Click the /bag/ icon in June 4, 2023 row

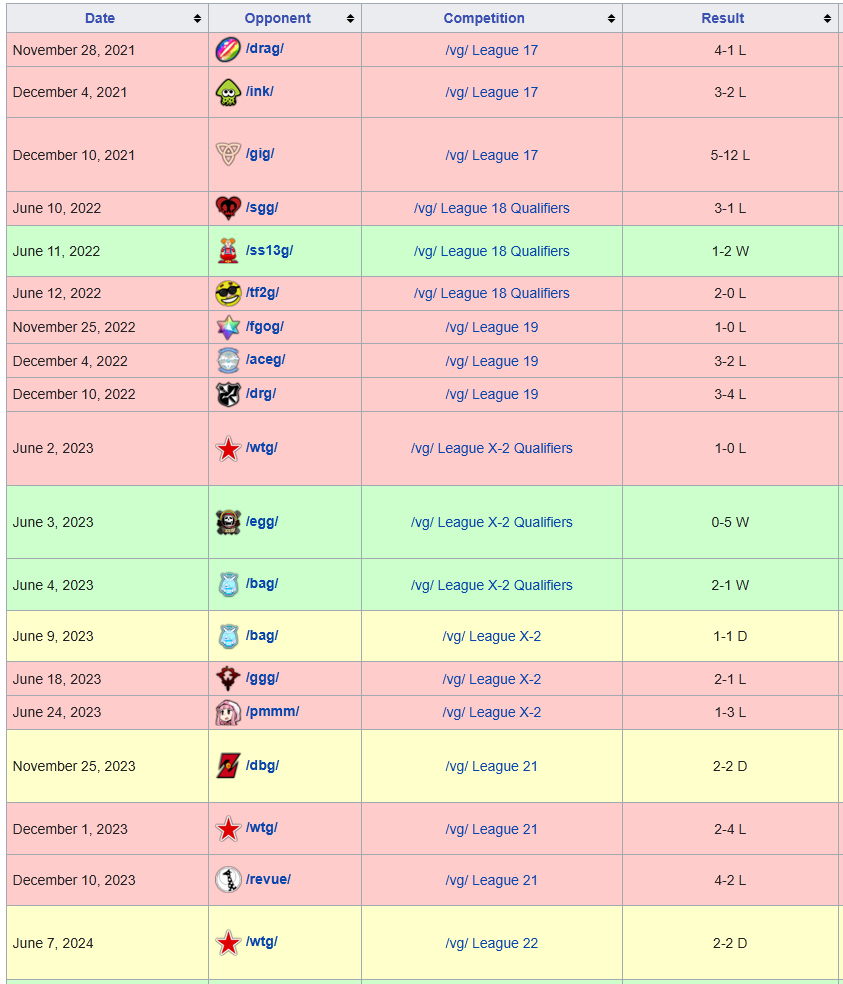tap(228, 584)
